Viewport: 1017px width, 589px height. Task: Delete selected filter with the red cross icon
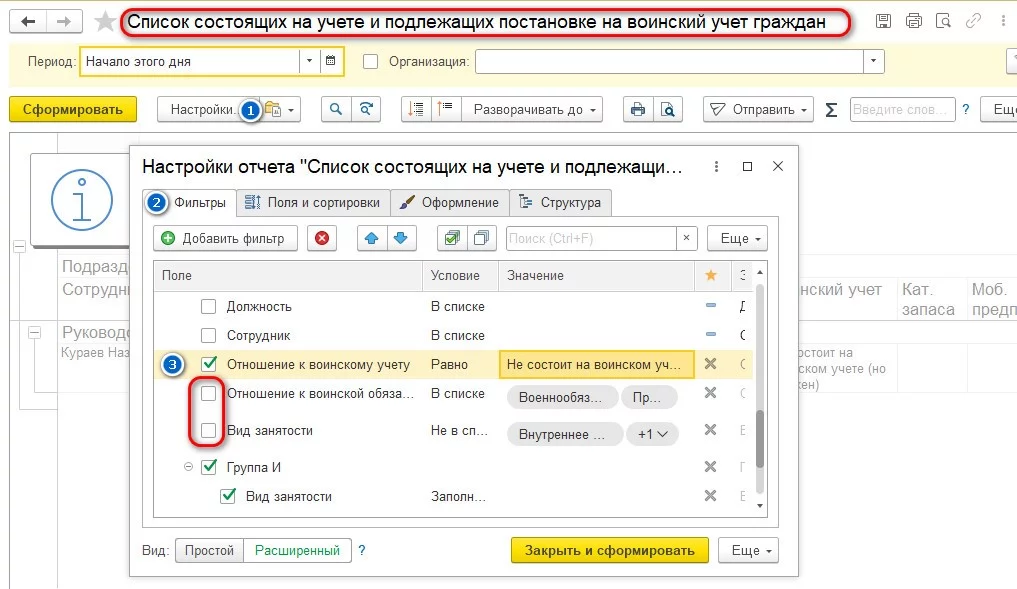pyautogui.click(x=322, y=238)
